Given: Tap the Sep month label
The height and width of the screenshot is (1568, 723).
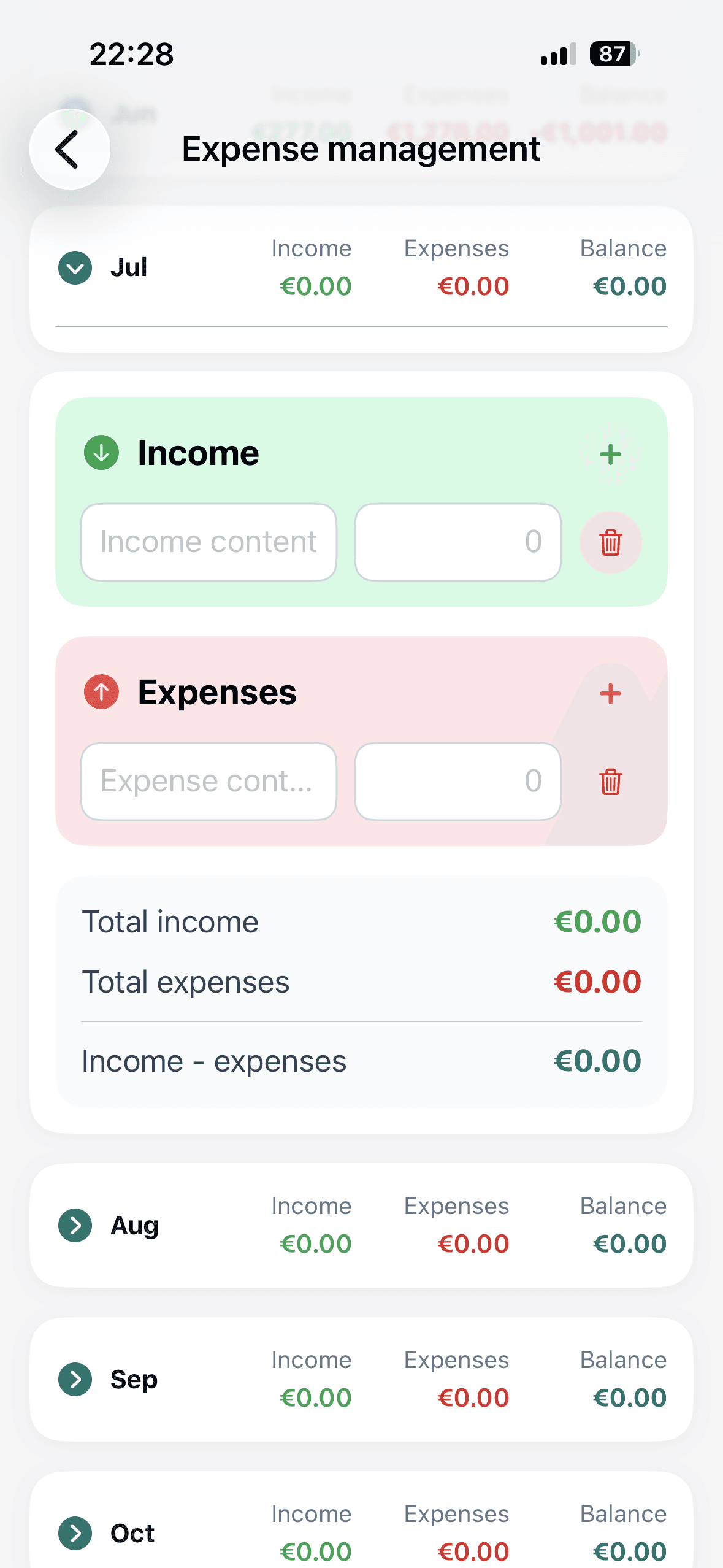Looking at the screenshot, I should (134, 1380).
